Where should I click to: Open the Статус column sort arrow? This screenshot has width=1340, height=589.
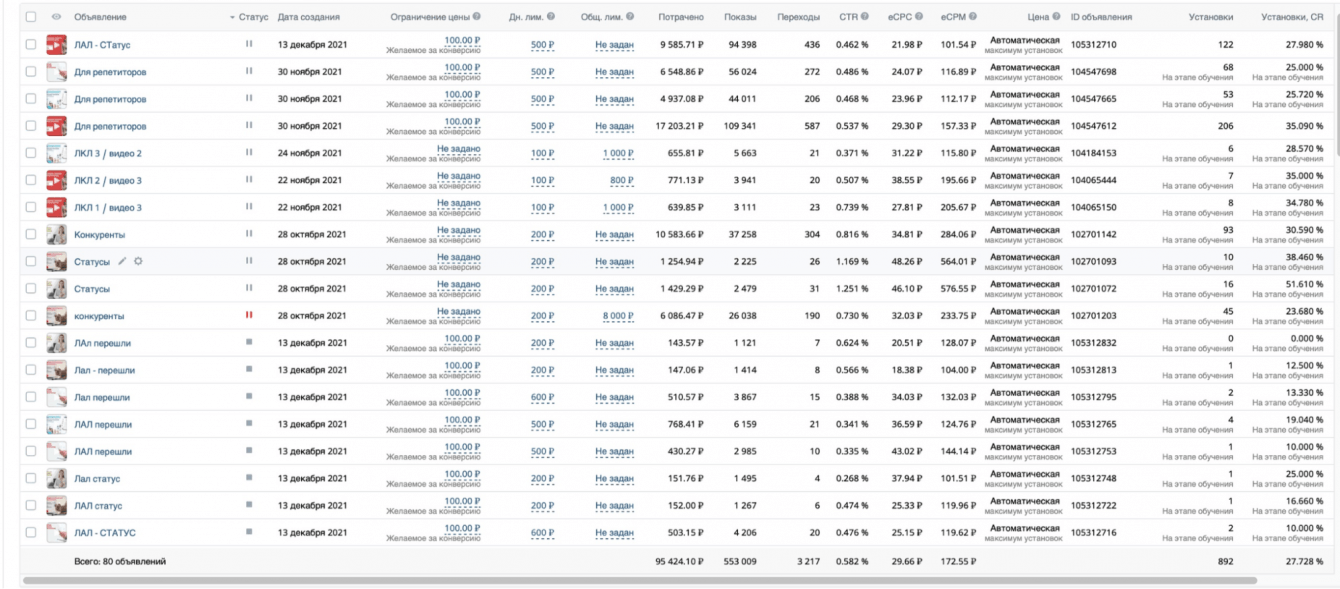[x=233, y=18]
